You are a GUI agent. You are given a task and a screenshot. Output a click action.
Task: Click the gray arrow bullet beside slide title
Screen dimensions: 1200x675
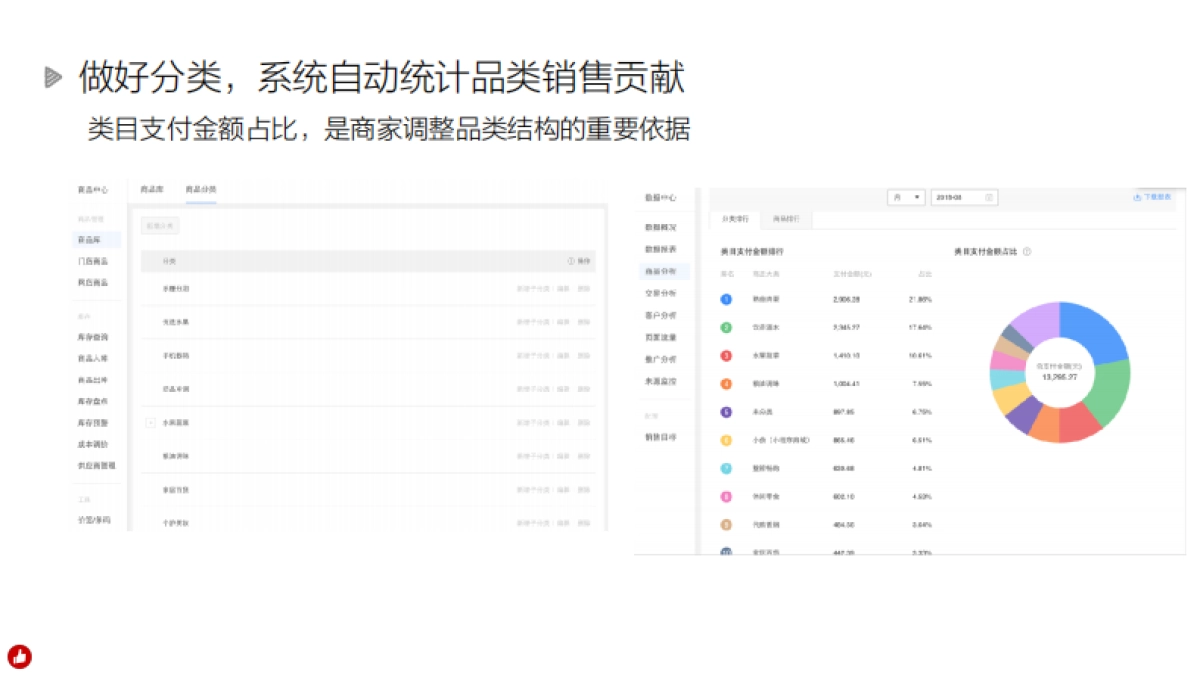coord(53,78)
